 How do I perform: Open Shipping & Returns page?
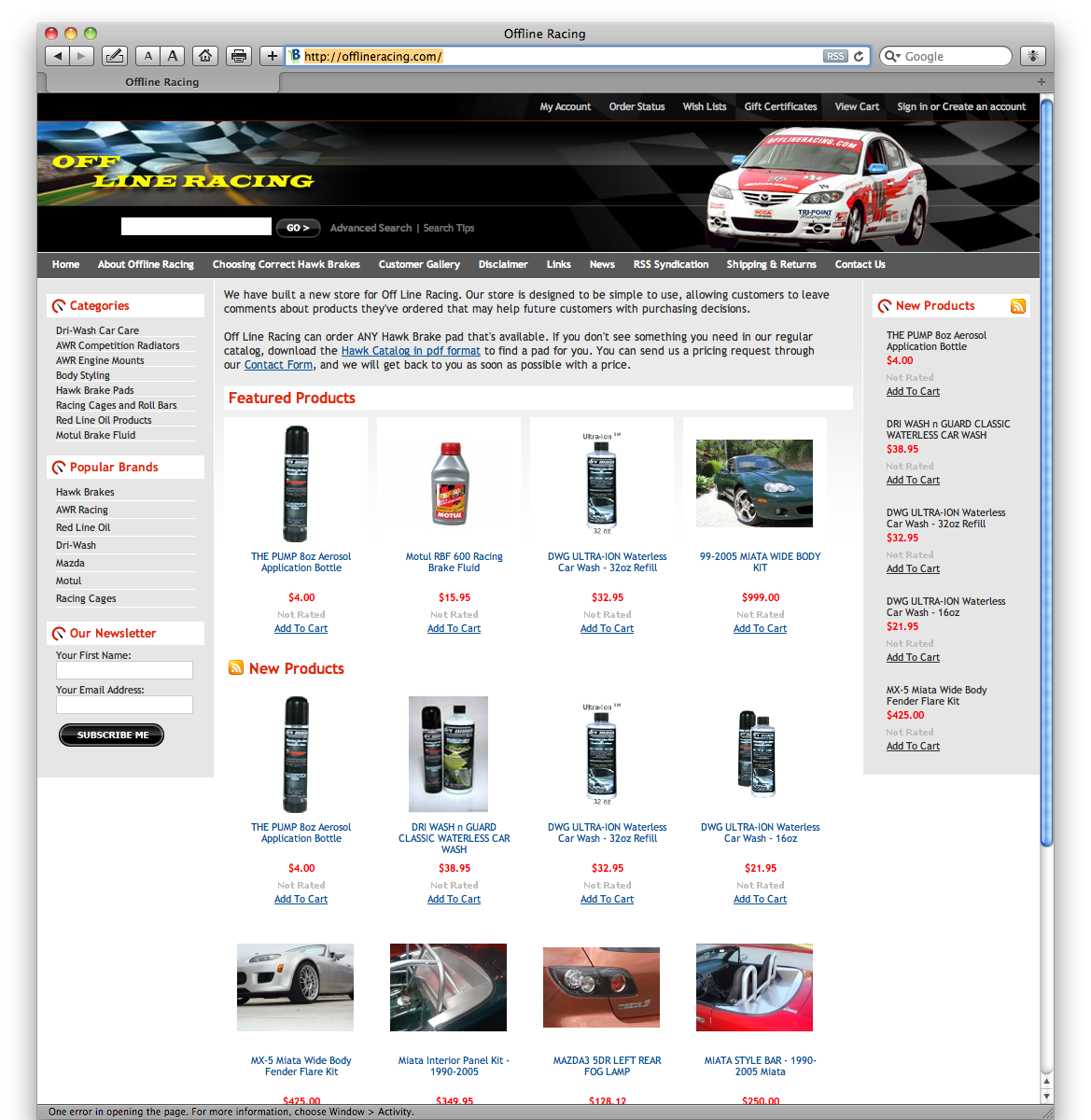pyautogui.click(x=771, y=264)
